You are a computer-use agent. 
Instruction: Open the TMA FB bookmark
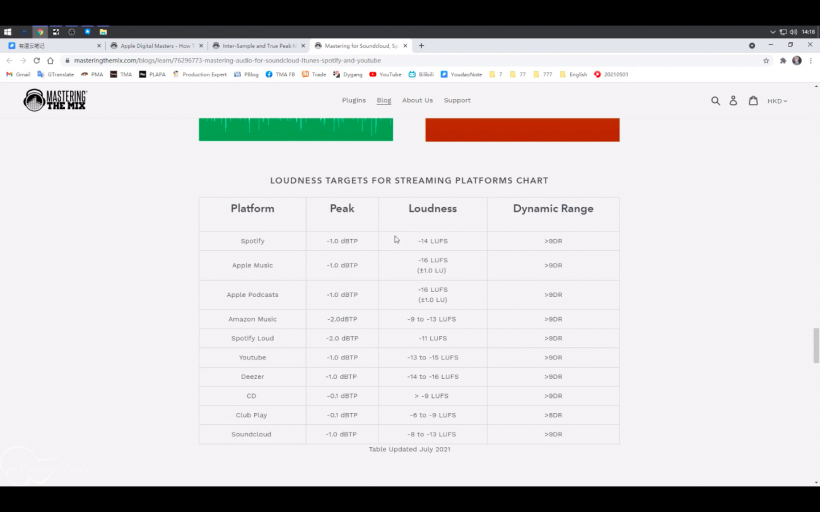coord(280,75)
